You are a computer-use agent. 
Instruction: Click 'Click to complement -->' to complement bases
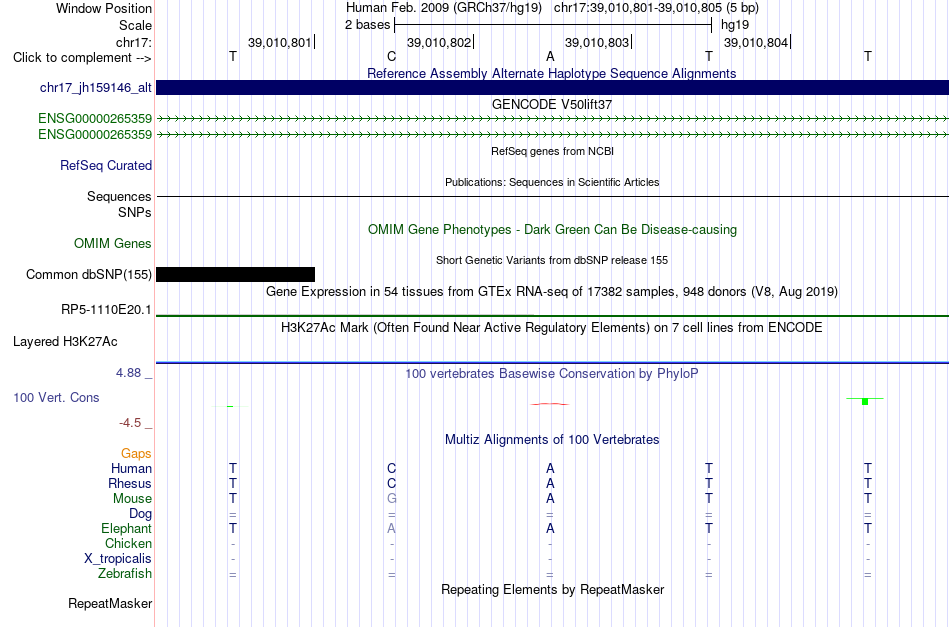point(82,58)
